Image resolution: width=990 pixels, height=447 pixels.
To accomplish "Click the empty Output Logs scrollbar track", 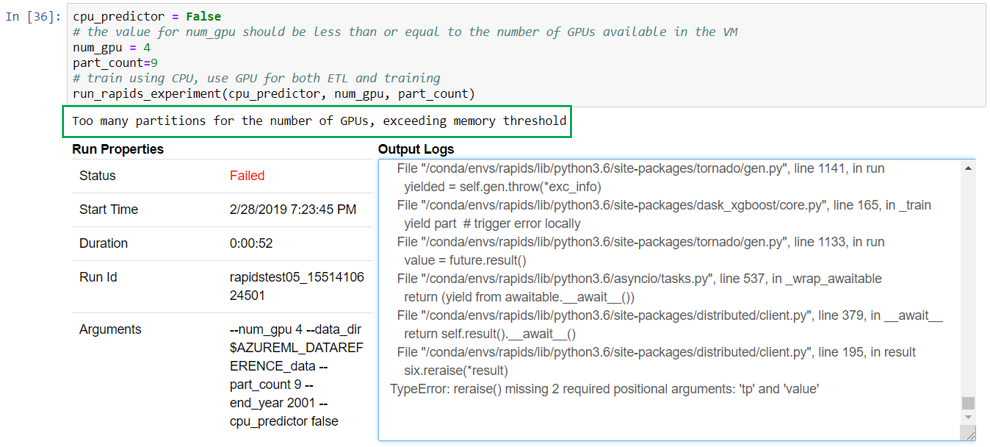I will 967,280.
